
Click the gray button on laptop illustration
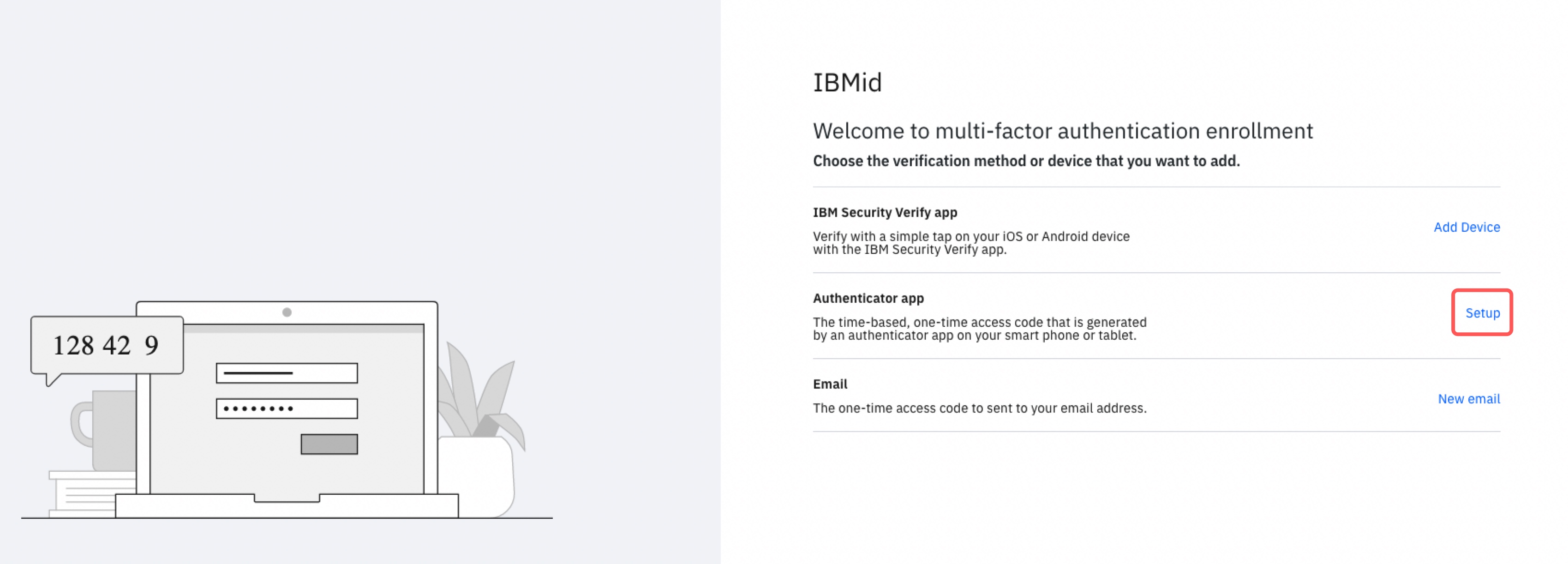click(x=329, y=444)
